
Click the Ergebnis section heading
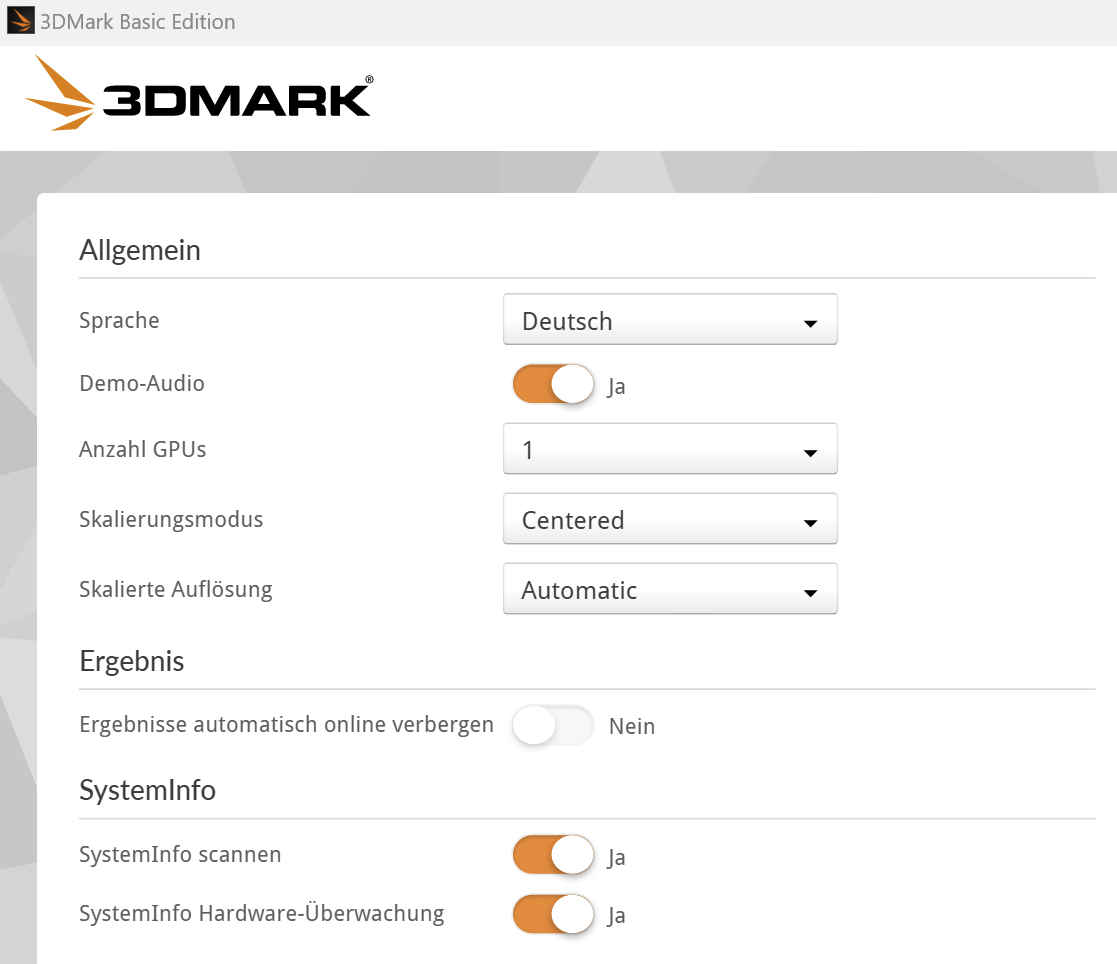132,662
